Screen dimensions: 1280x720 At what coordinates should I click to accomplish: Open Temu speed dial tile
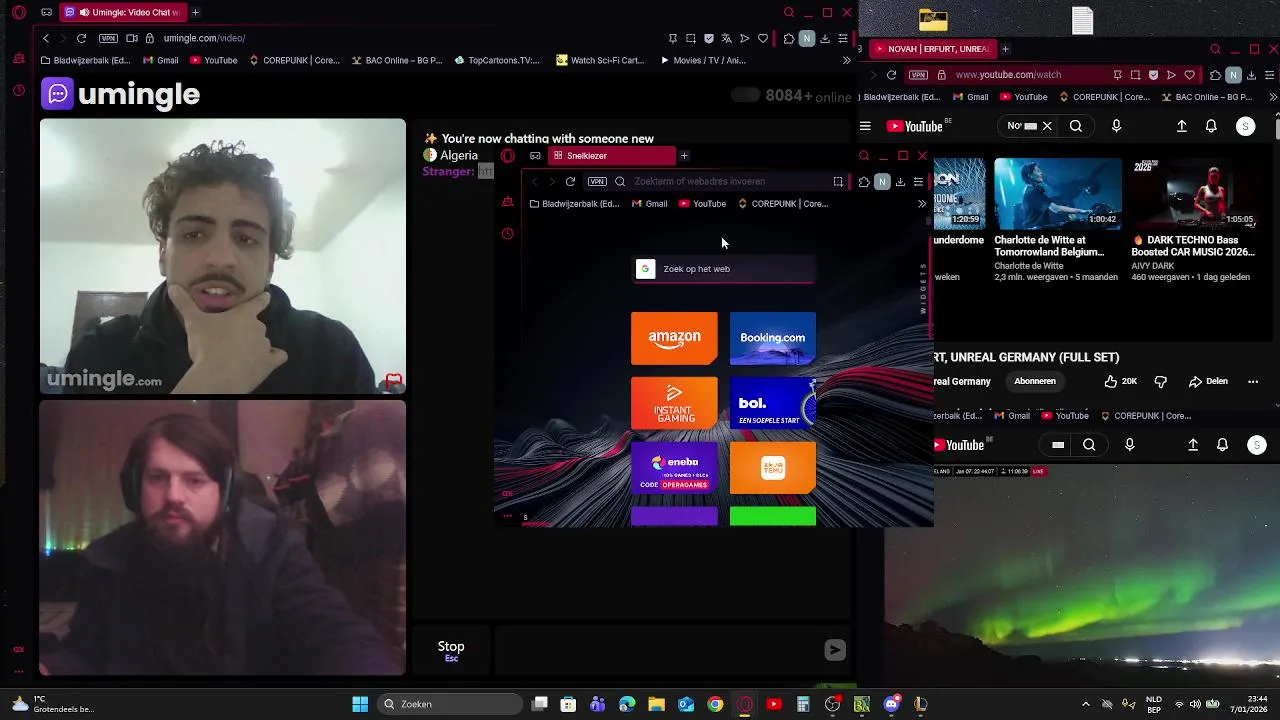coord(773,468)
